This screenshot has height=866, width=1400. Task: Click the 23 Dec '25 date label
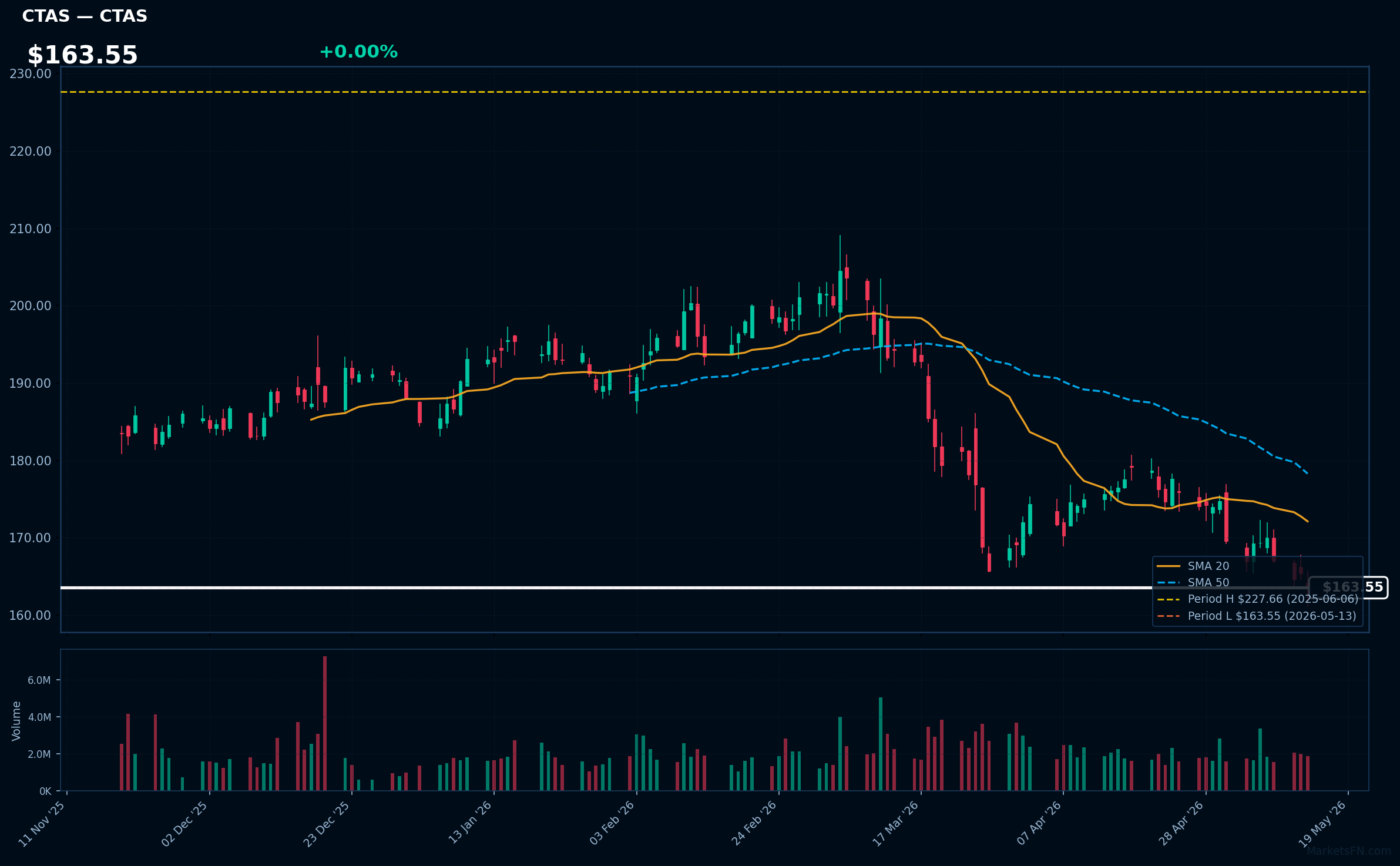(x=327, y=824)
